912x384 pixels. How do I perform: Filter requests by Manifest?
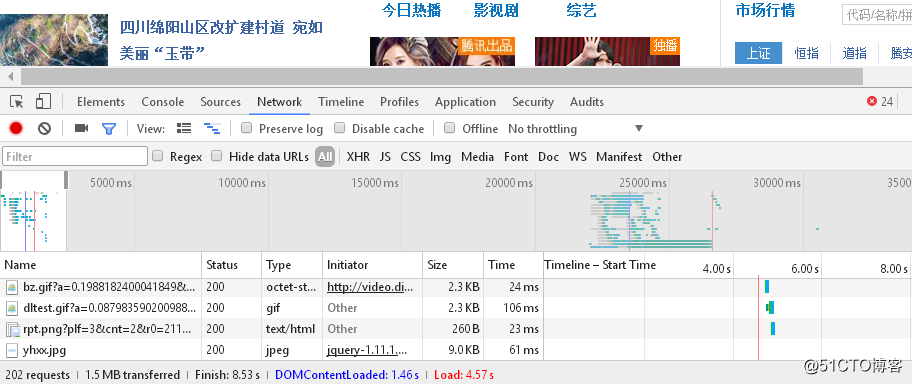tap(619, 157)
